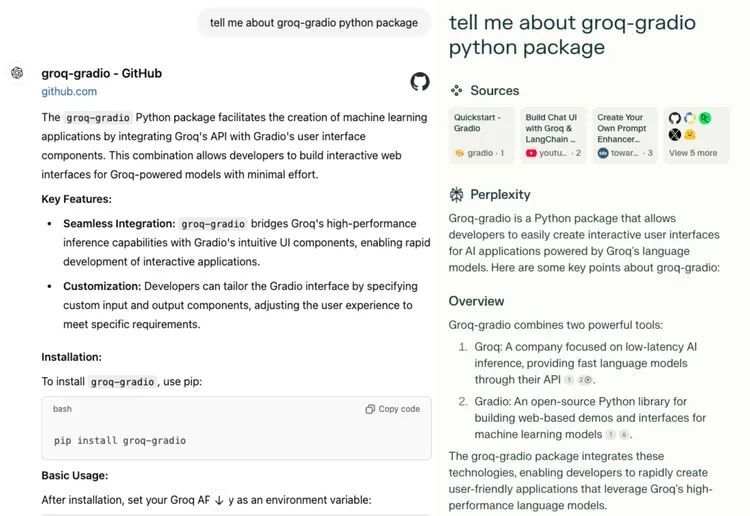
Task: Open the github.com link
Action: (x=69, y=91)
